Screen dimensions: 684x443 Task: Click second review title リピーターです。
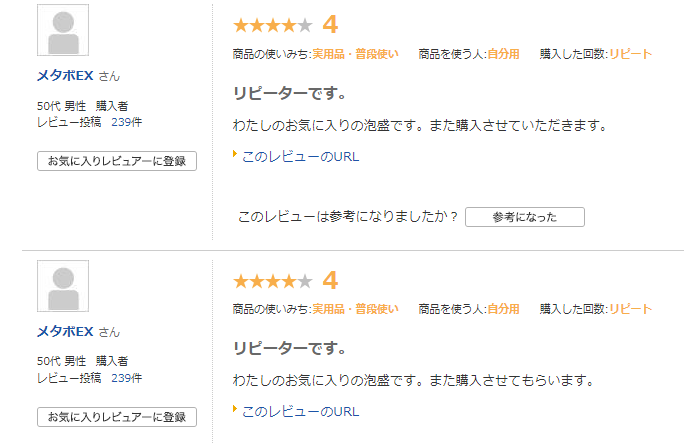pyautogui.click(x=290, y=348)
